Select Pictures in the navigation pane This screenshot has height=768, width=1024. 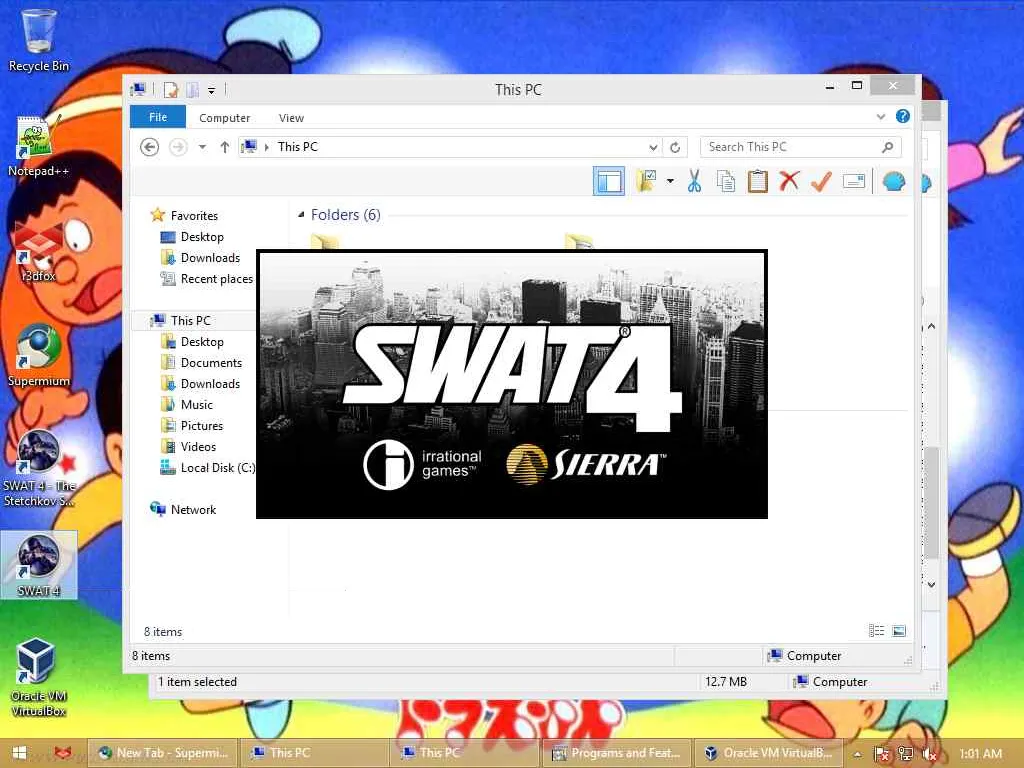(202, 426)
